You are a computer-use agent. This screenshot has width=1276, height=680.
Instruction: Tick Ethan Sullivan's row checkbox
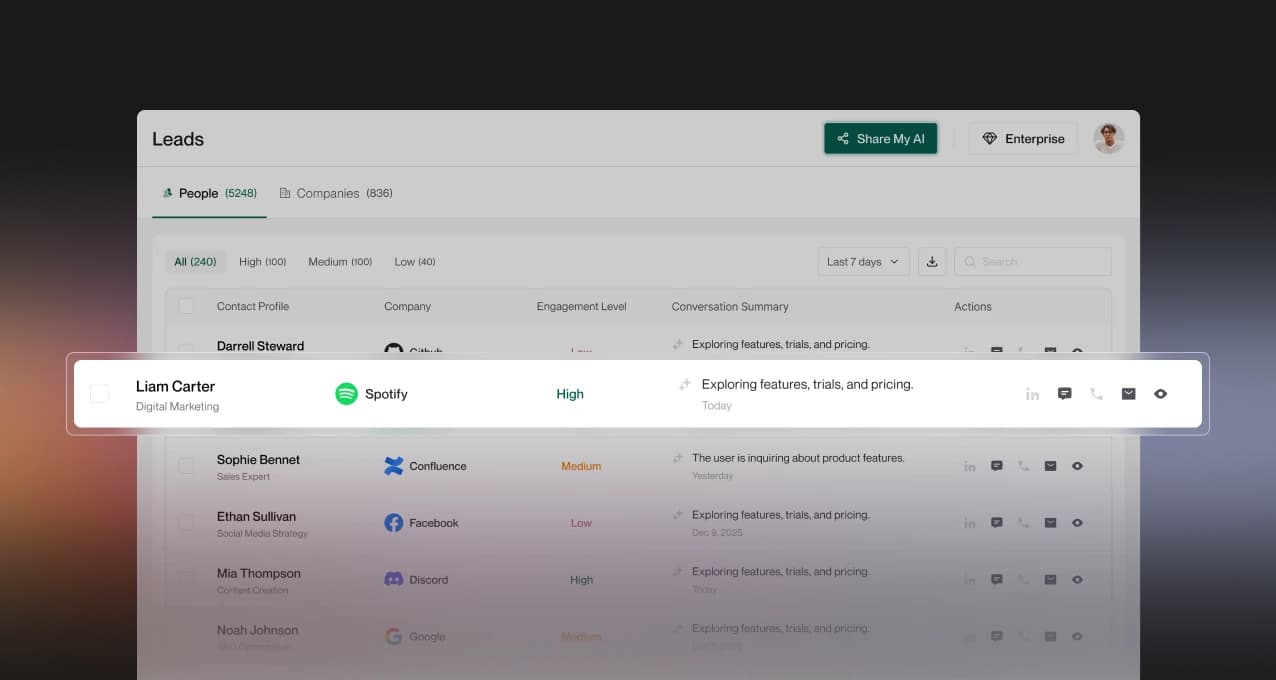point(186,522)
